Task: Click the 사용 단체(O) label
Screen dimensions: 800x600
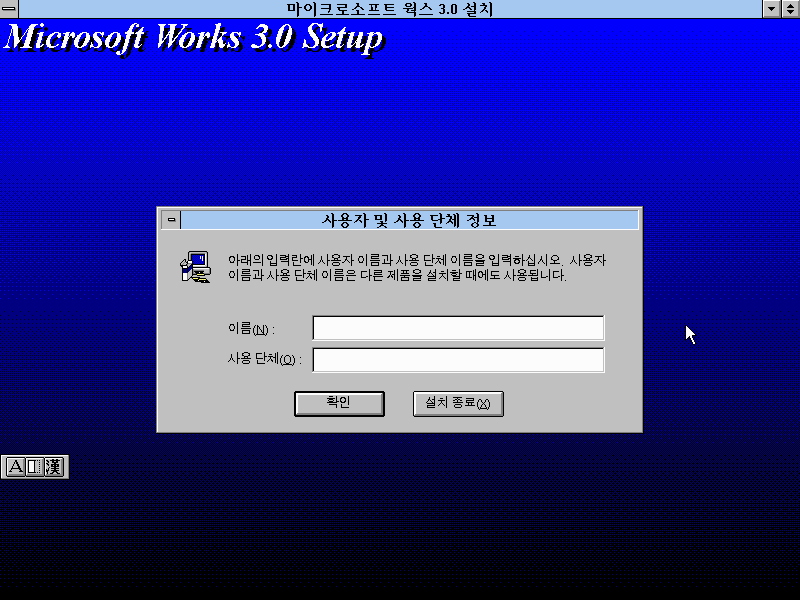Action: (x=265, y=359)
